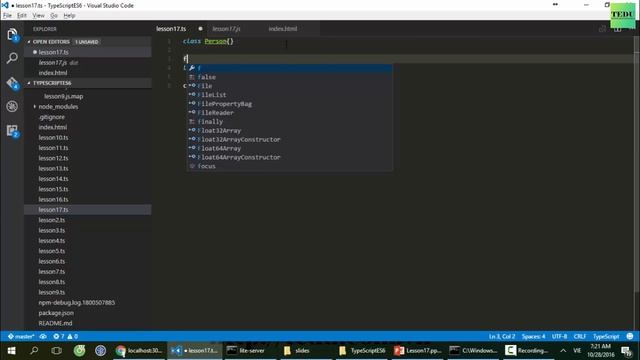Switch to the lesson17.js tab
The height and width of the screenshot is (360, 640).
(x=227, y=29)
